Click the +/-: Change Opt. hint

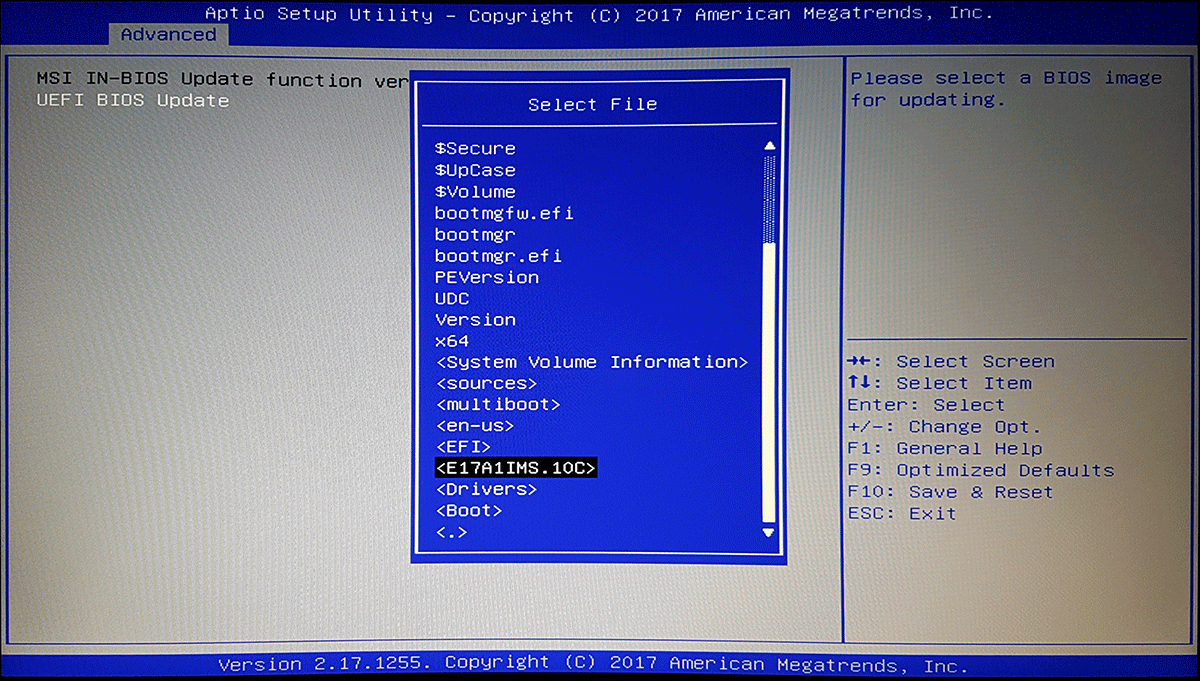[x=945, y=427]
